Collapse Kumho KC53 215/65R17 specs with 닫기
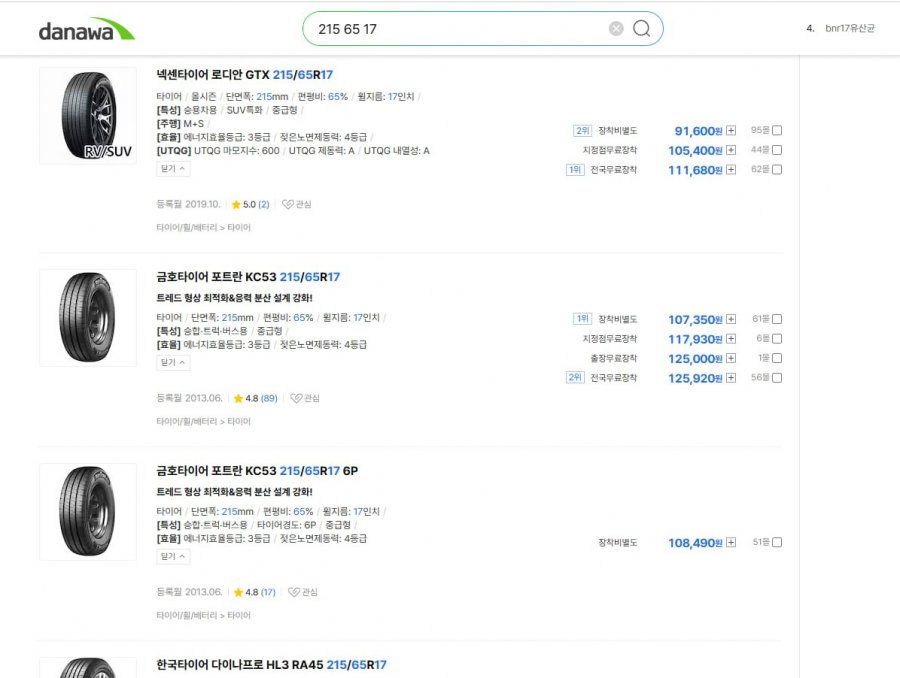The width and height of the screenshot is (900, 678). click(x=173, y=362)
